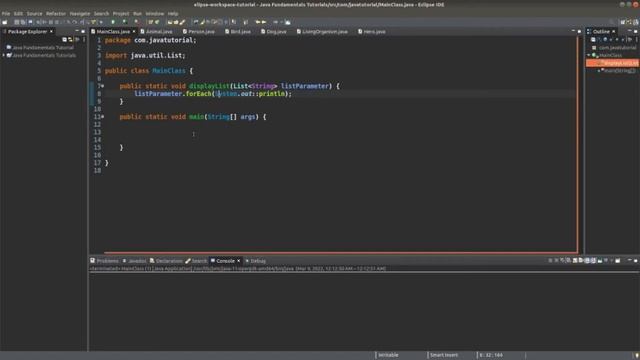This screenshot has width=640, height=360.
Task: Open the Problems tab
Action: pos(104,261)
